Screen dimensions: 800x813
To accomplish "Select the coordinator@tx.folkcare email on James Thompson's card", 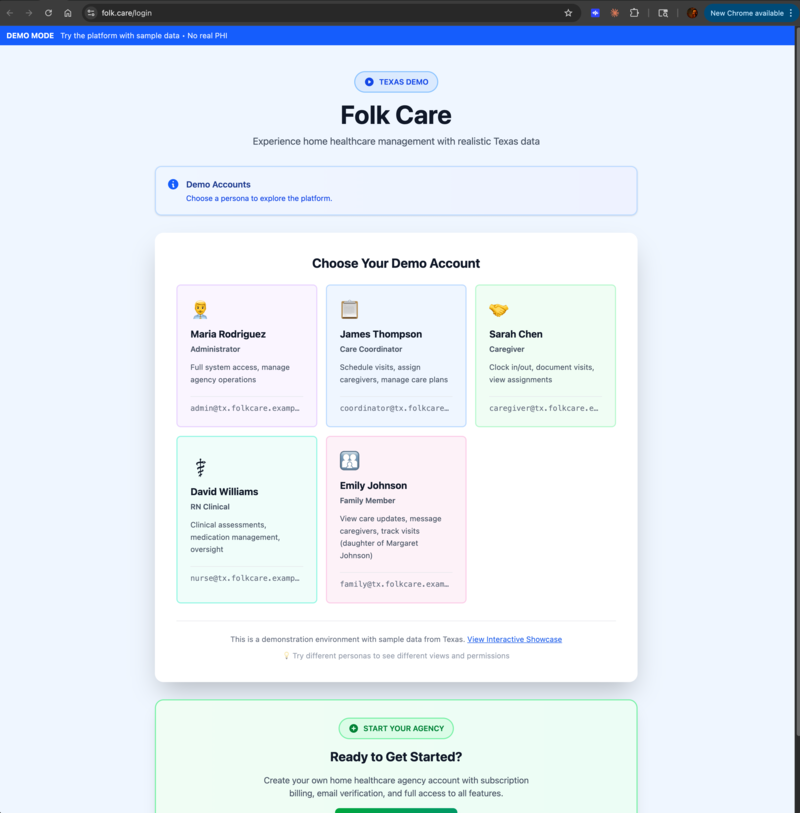I will tap(393, 408).
